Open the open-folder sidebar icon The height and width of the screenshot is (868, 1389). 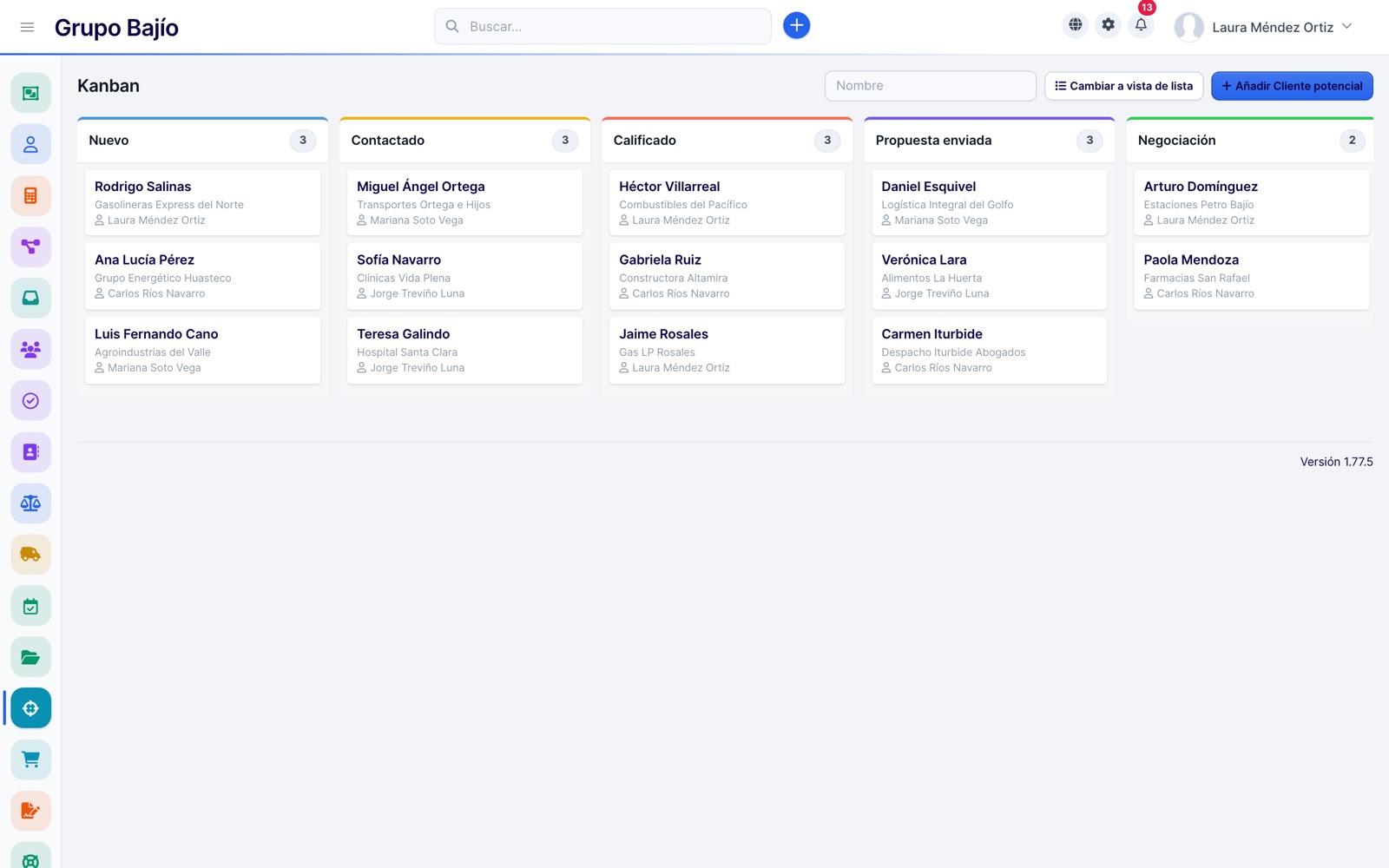[x=30, y=657]
